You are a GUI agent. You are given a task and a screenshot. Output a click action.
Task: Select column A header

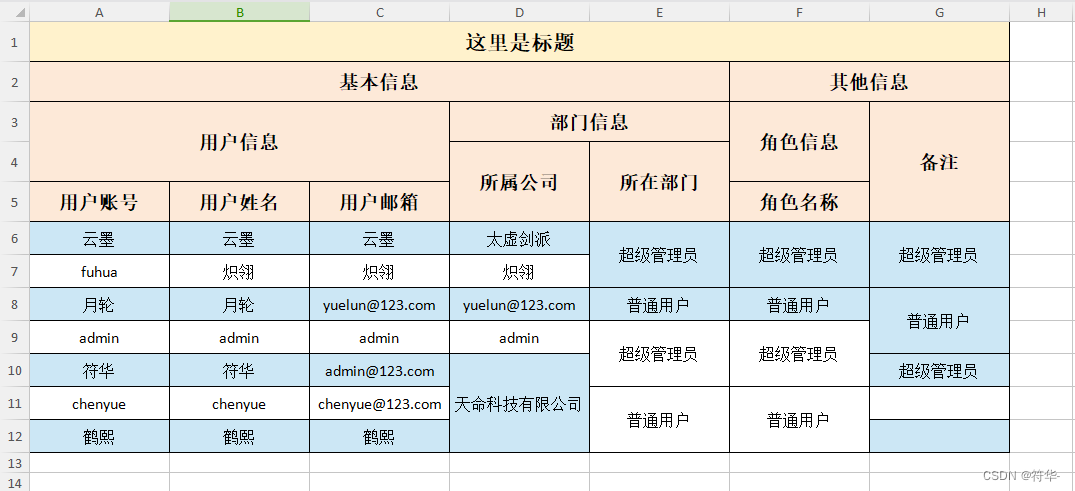tap(99, 12)
